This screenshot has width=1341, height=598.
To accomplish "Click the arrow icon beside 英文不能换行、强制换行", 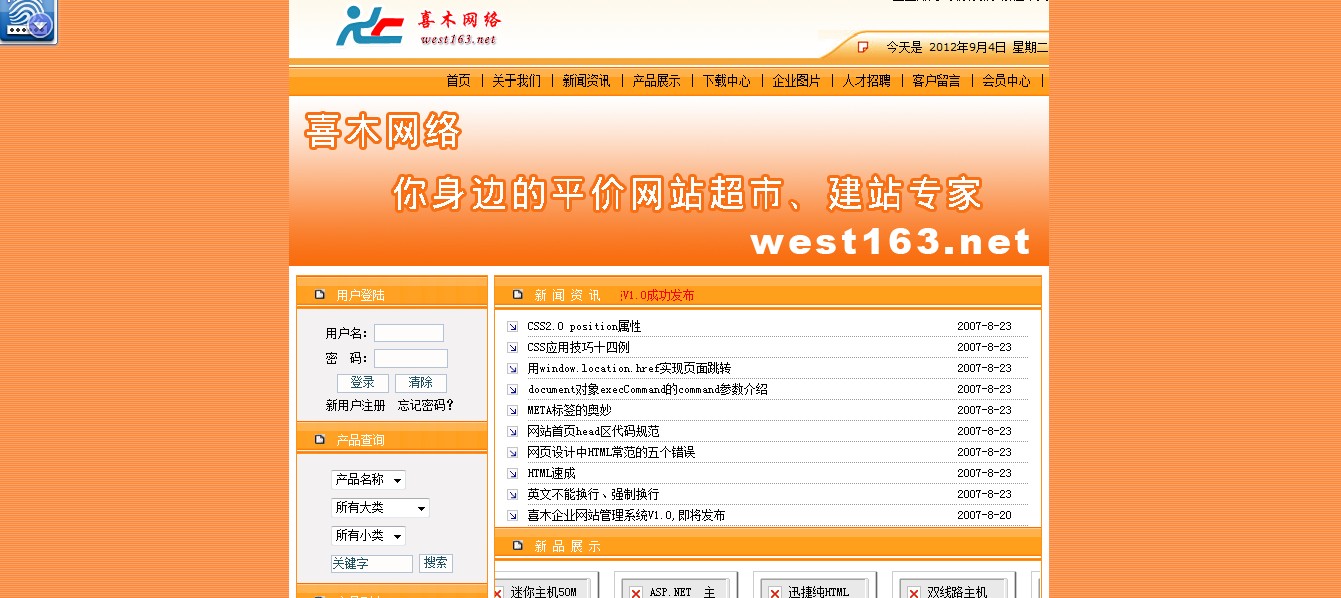I will 512,495.
